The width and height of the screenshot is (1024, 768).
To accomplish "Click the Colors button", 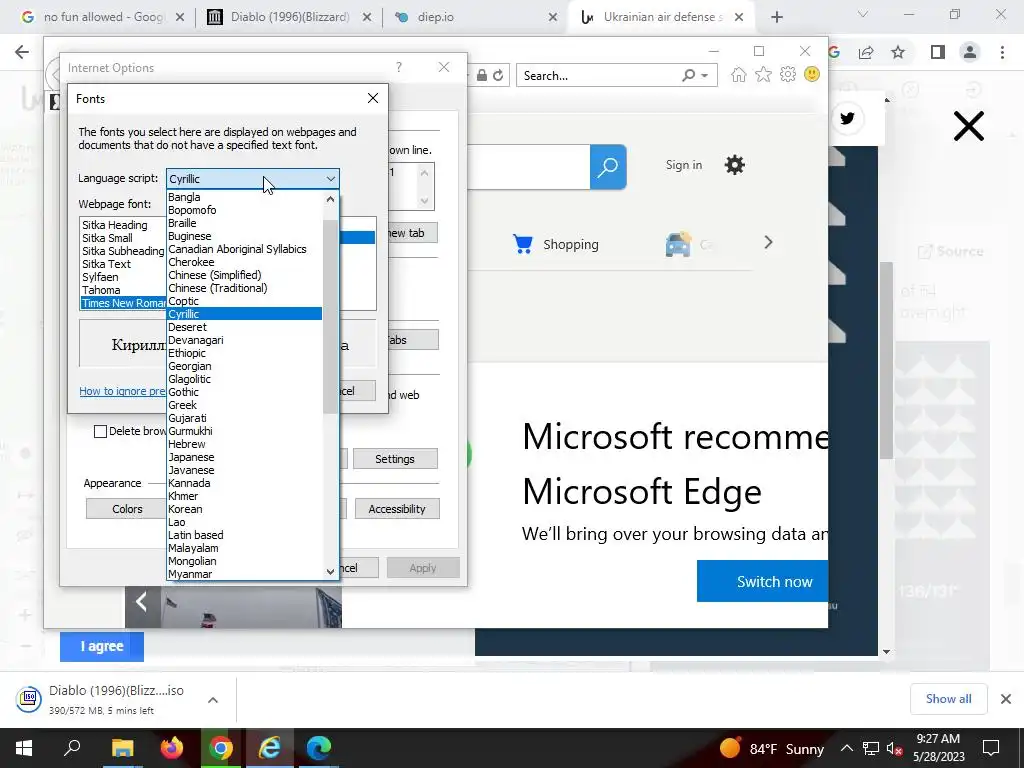I will pos(127,509).
